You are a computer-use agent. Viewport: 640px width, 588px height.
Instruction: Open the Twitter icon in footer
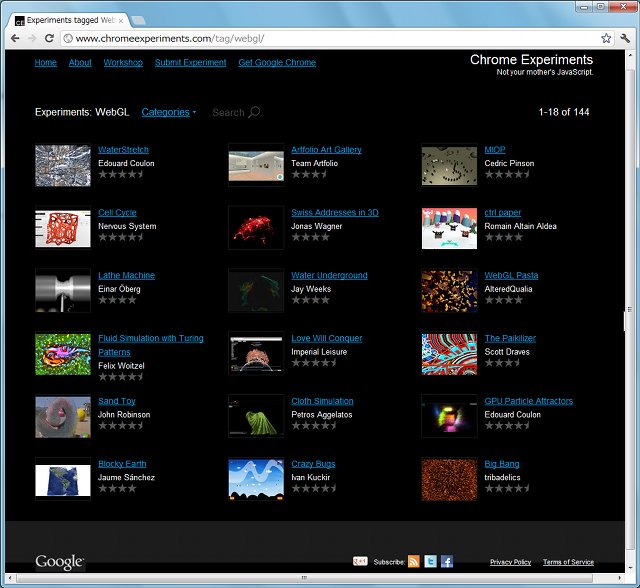430,561
